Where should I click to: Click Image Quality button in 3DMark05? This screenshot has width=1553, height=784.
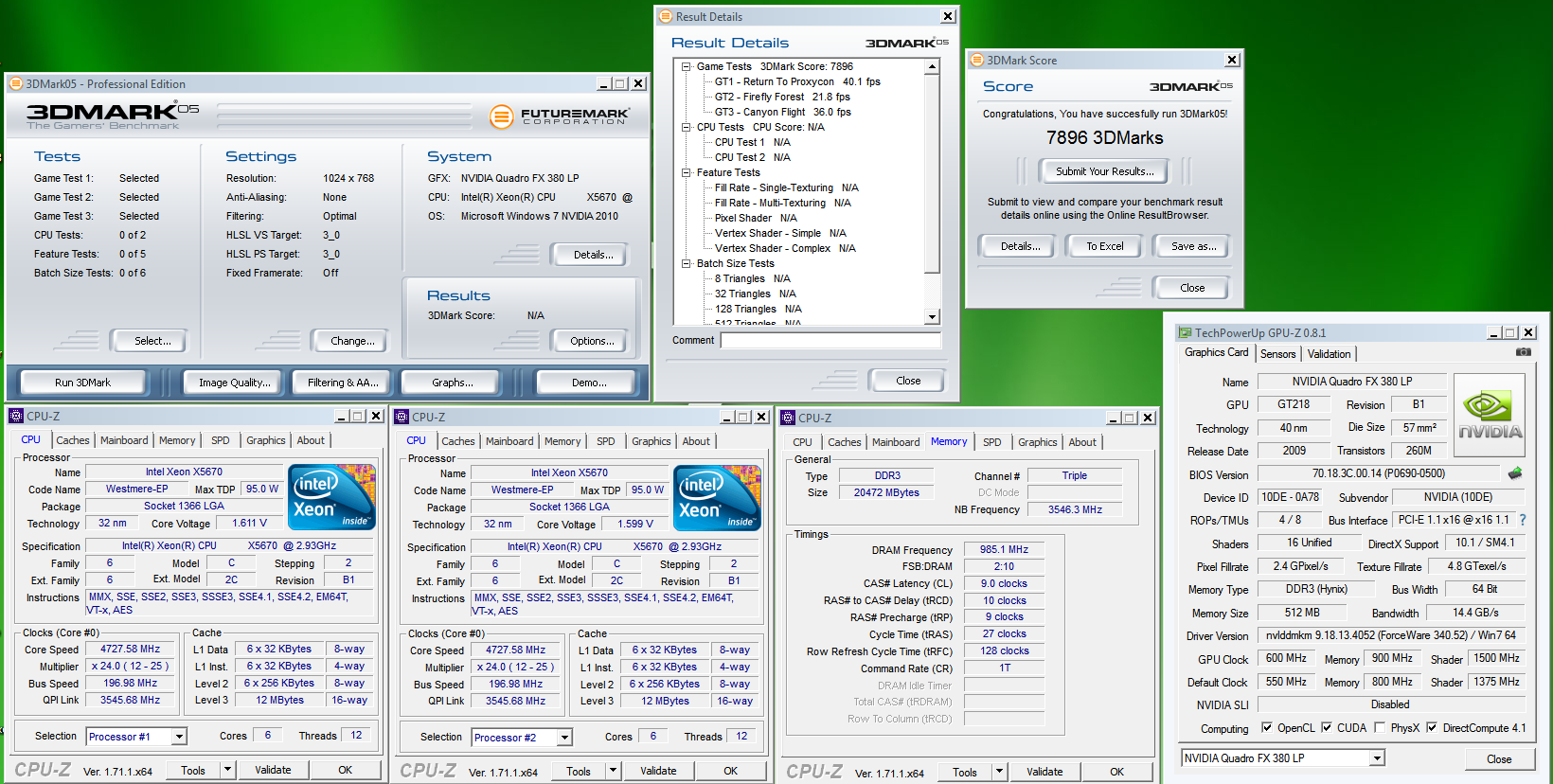[x=234, y=383]
